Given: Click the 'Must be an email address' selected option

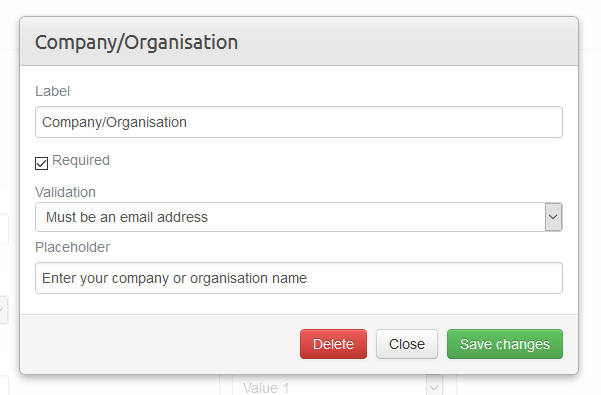Looking at the screenshot, I should [x=127, y=217].
